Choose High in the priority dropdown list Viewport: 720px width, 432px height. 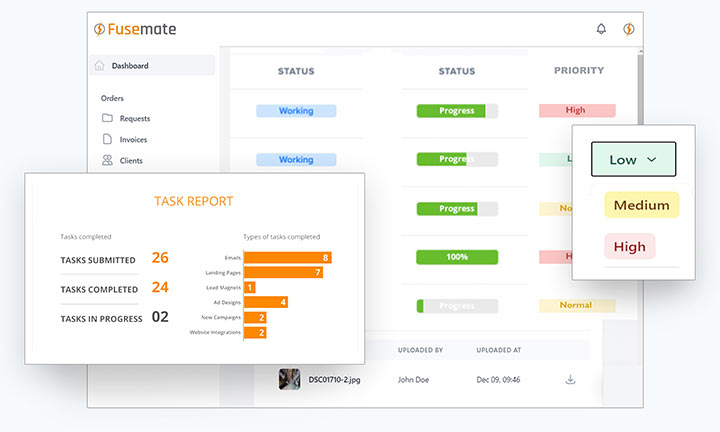(x=629, y=246)
